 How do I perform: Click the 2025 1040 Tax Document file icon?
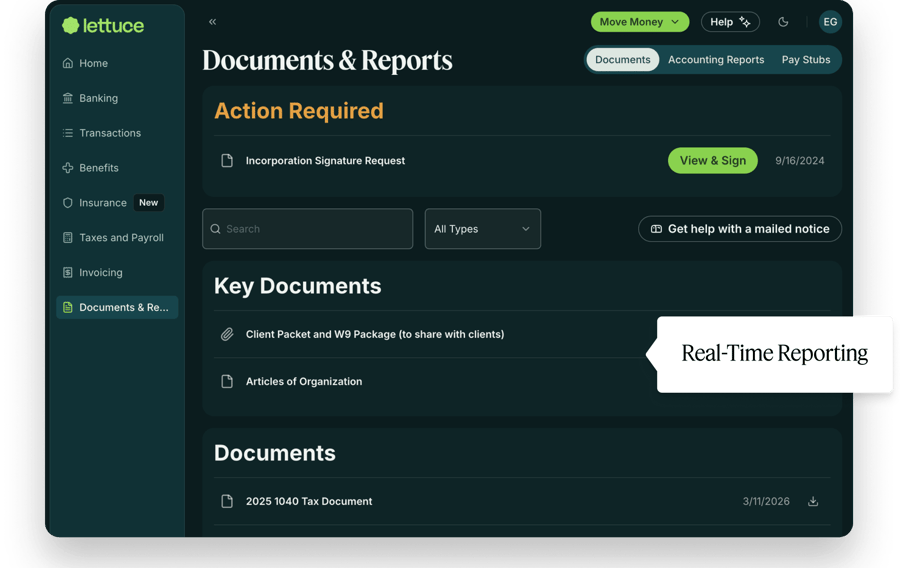pyautogui.click(x=227, y=501)
